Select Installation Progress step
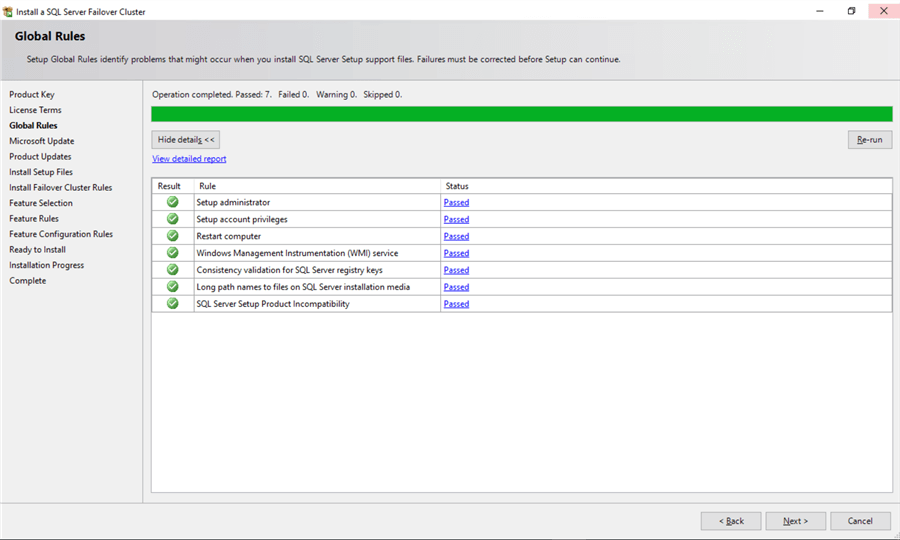 click(46, 265)
